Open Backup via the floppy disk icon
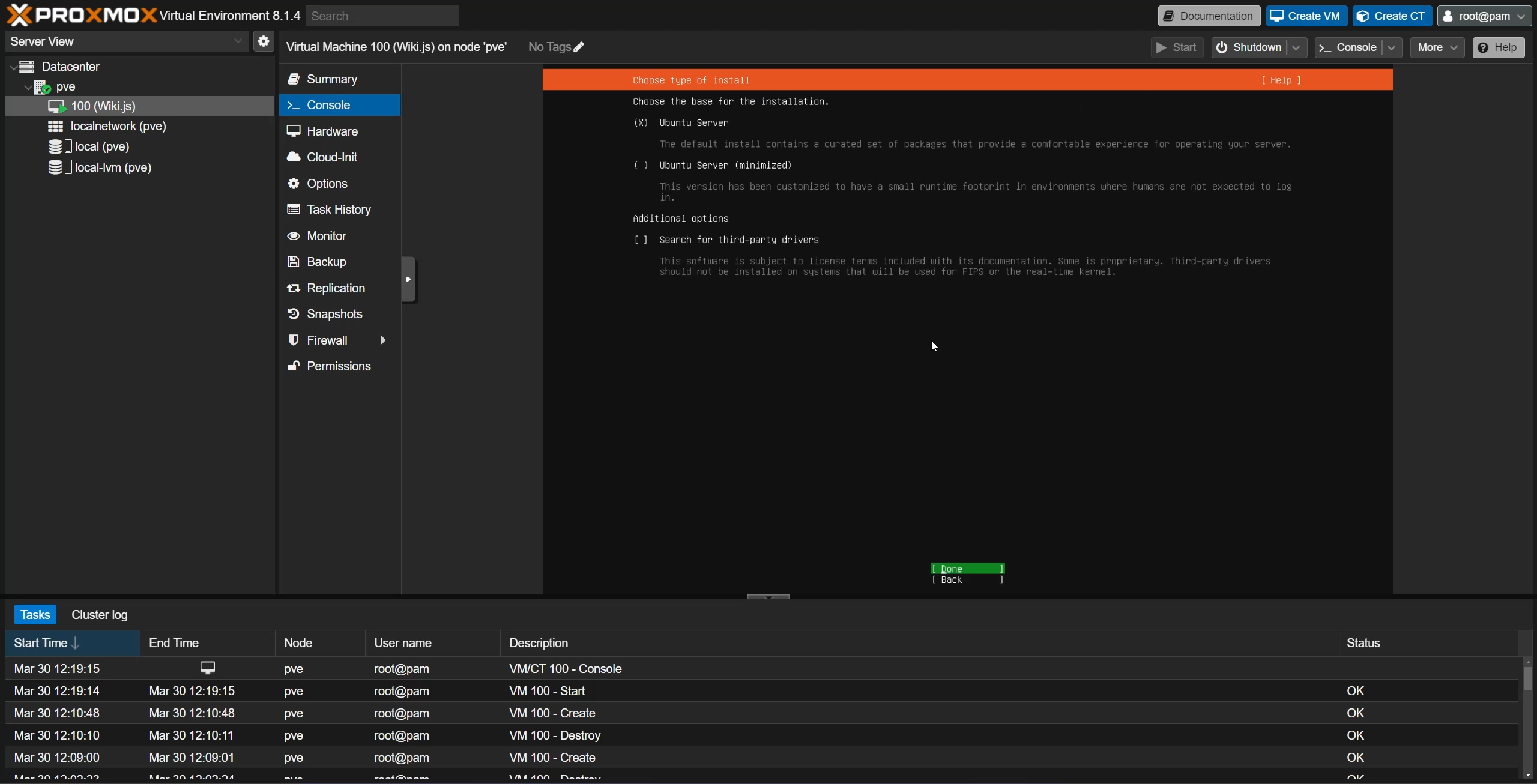Screen dimensions: 1537x784 click(294, 261)
